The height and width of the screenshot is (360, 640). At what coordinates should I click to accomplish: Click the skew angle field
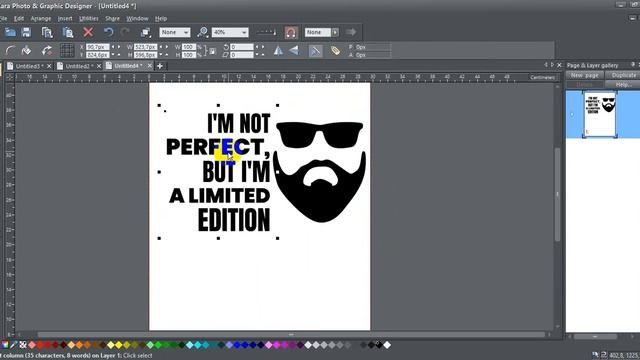[x=242, y=55]
